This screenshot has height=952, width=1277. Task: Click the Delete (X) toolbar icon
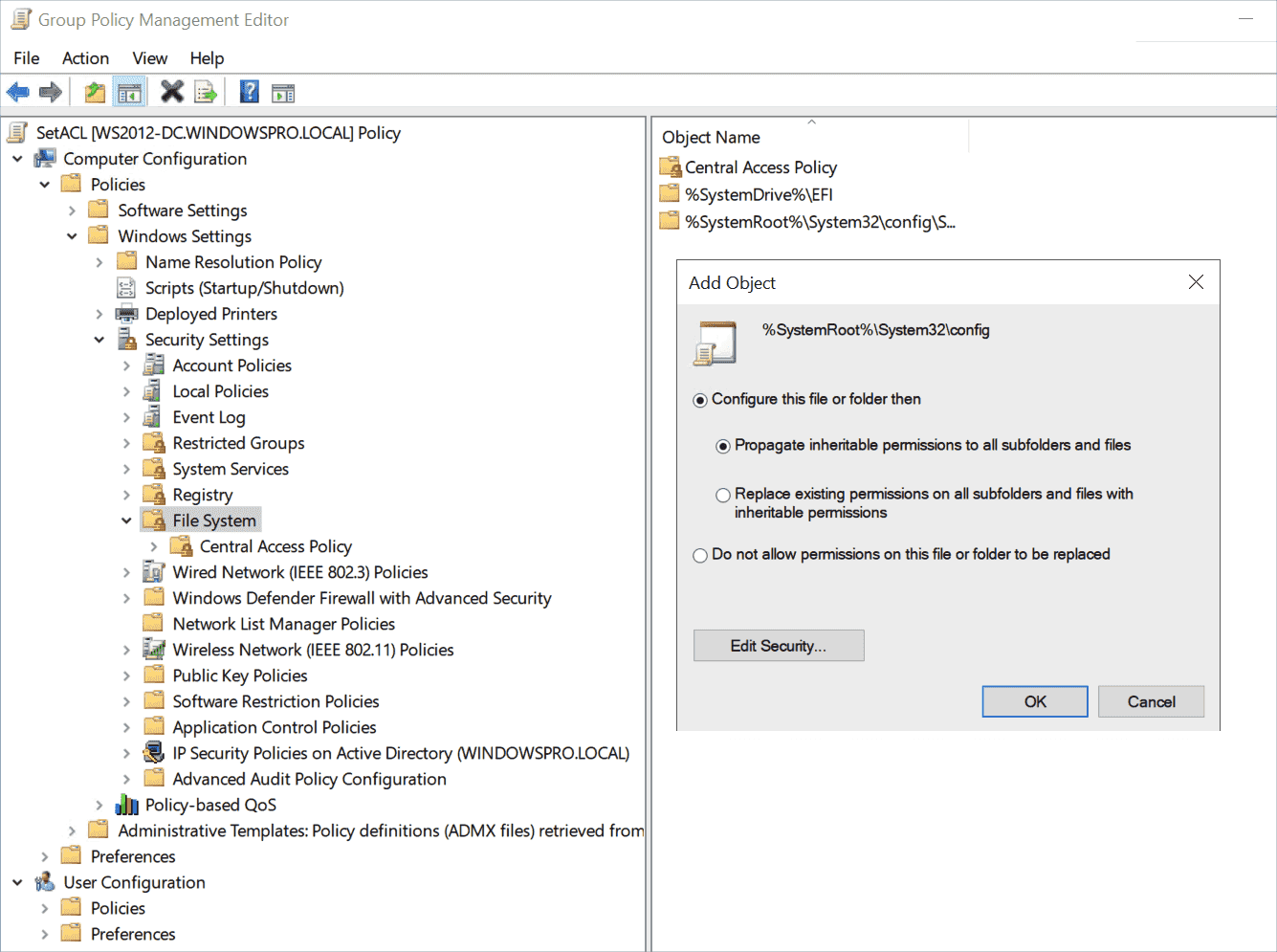[170, 91]
